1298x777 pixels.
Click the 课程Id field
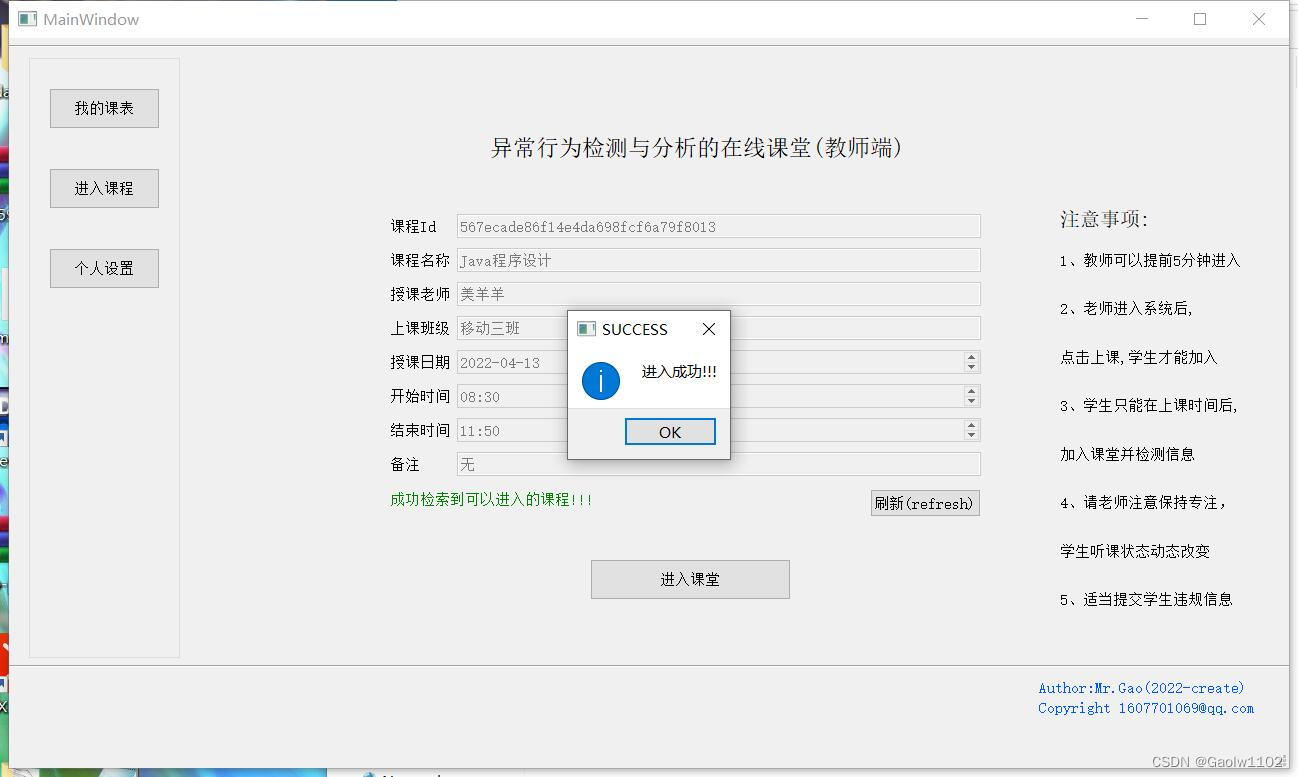coord(718,226)
